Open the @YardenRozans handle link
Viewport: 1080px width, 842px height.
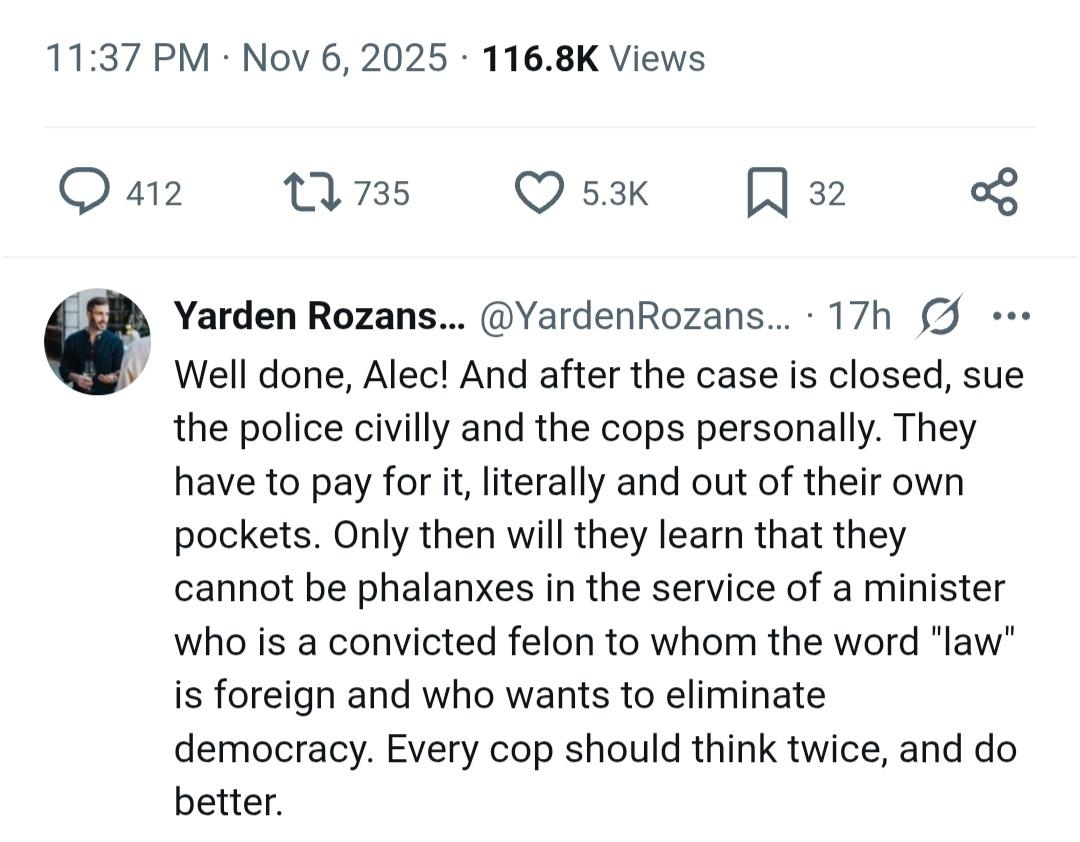[634, 316]
